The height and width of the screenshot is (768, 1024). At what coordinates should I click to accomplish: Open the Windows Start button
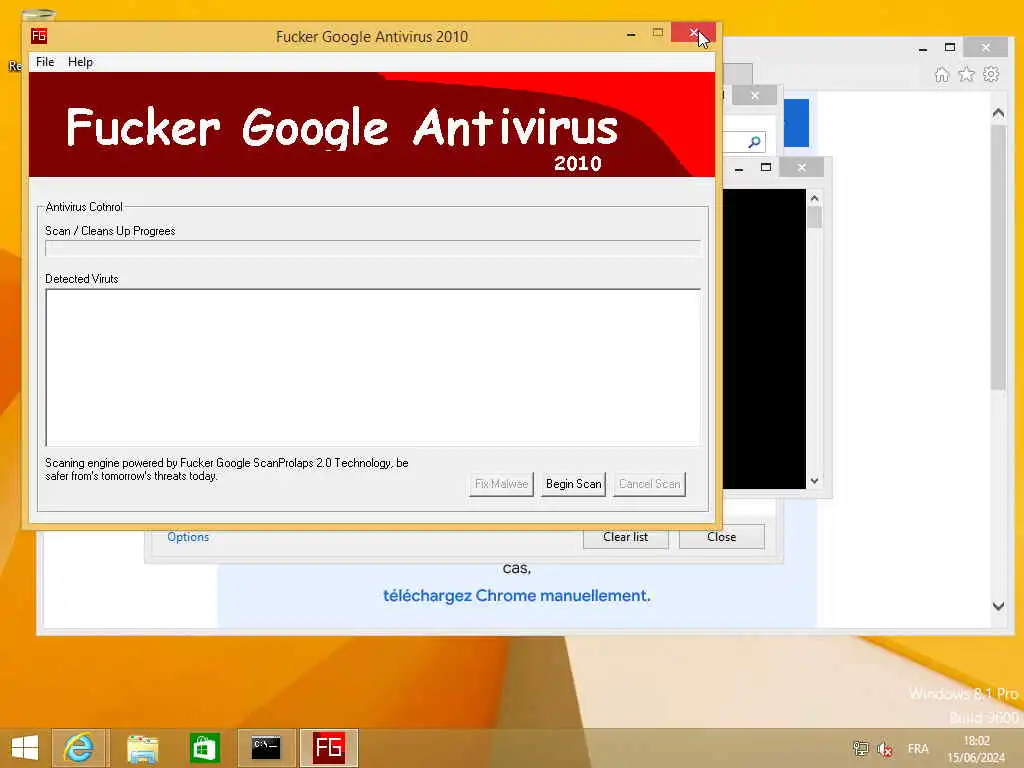25,748
